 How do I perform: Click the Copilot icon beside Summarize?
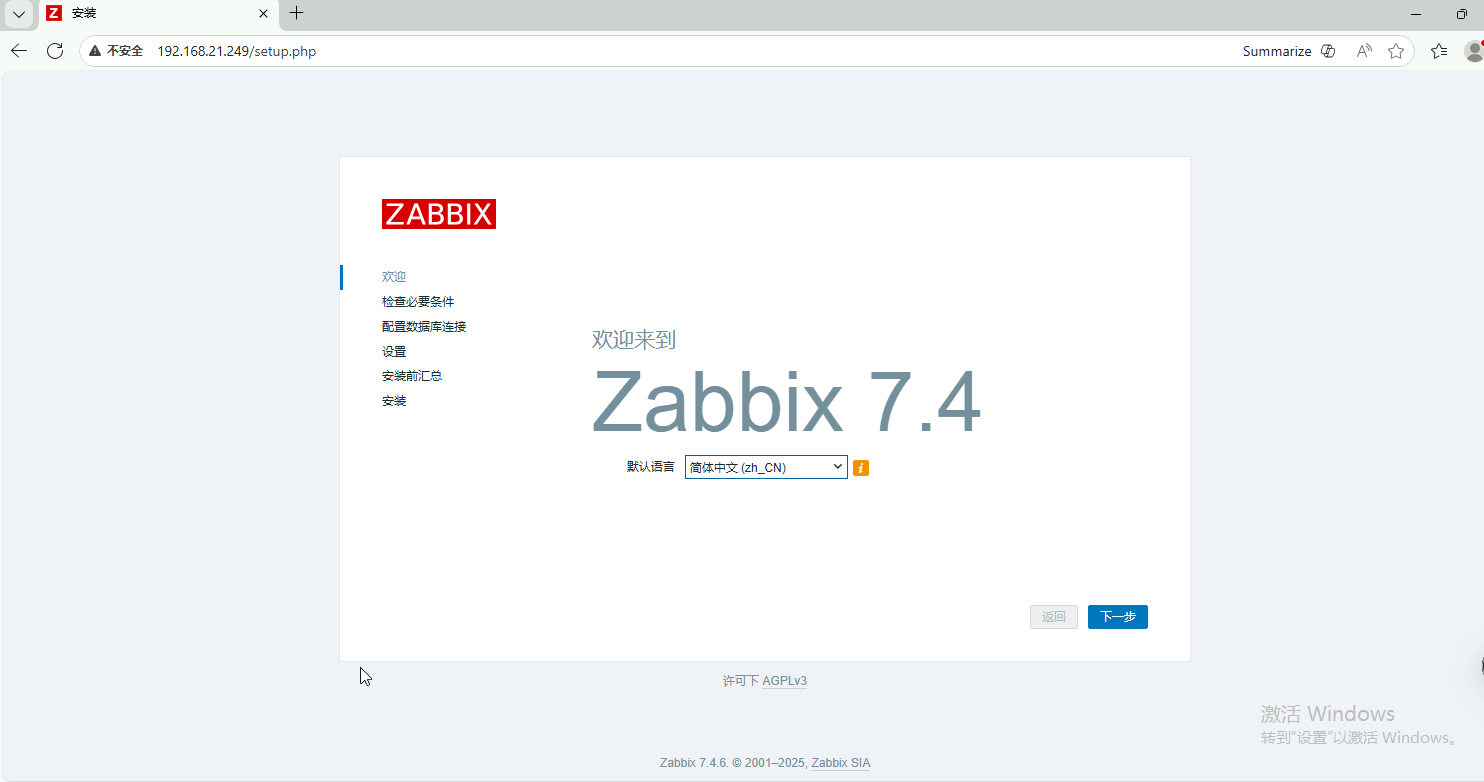tap(1328, 51)
